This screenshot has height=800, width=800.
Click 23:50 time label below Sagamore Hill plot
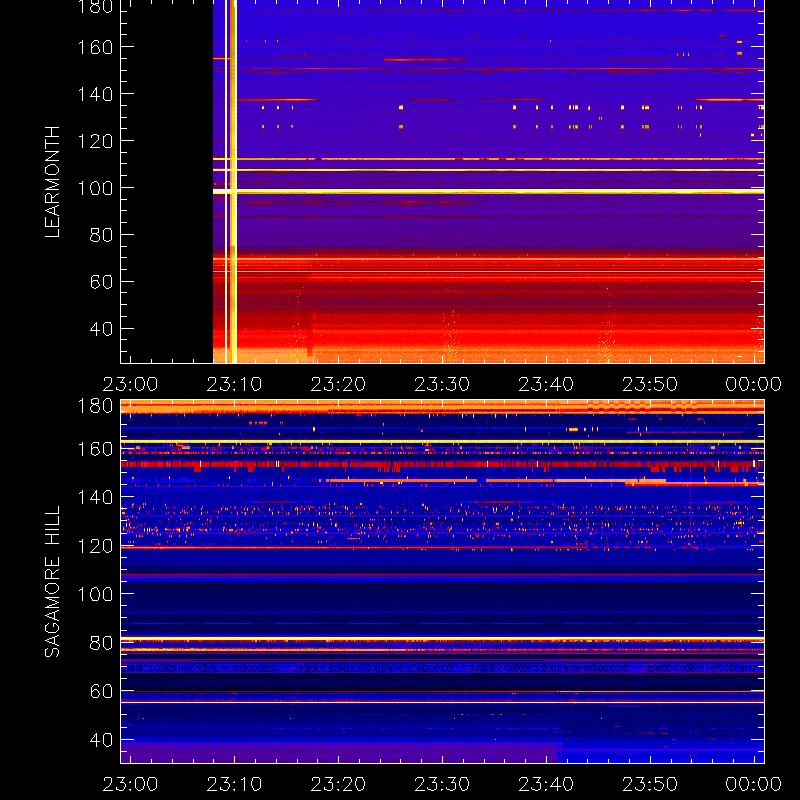(650, 784)
